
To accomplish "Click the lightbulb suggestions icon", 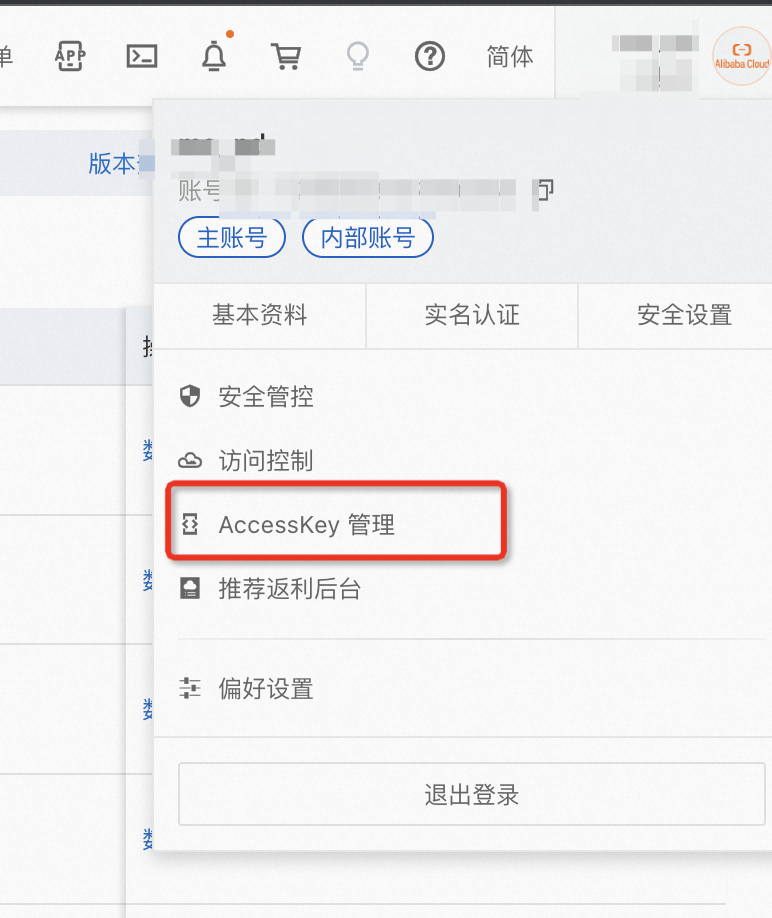I will coord(357,56).
